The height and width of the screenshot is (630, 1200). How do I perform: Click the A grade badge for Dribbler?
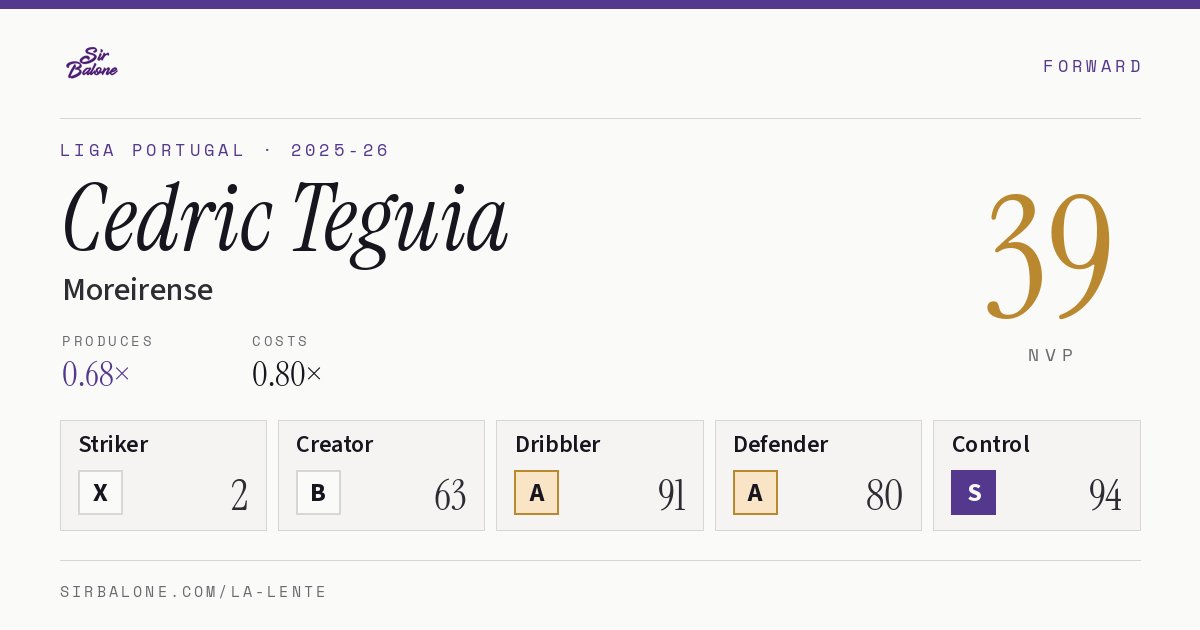pyautogui.click(x=537, y=493)
